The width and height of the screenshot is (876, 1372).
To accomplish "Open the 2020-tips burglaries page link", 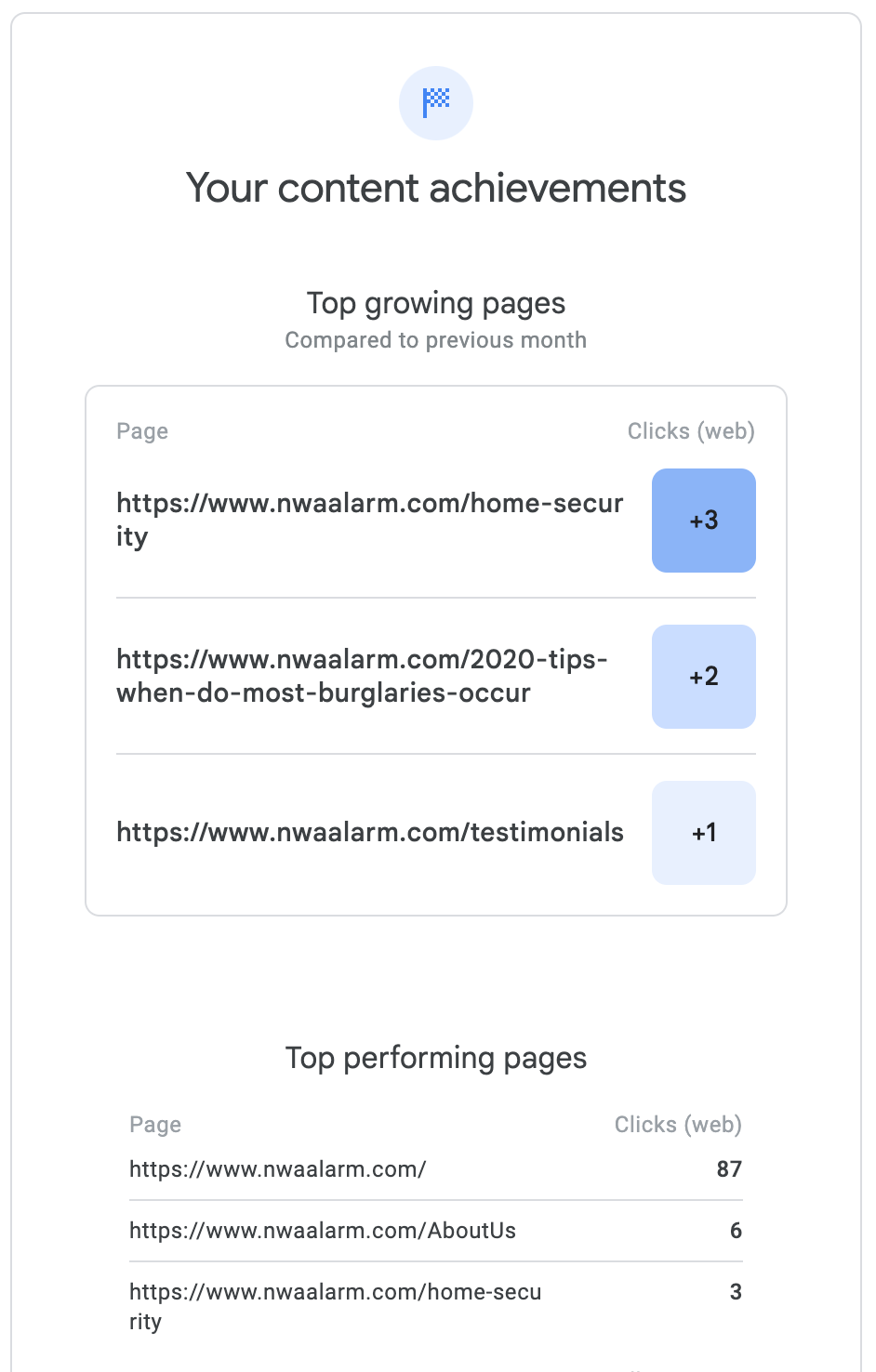I will pos(362,676).
